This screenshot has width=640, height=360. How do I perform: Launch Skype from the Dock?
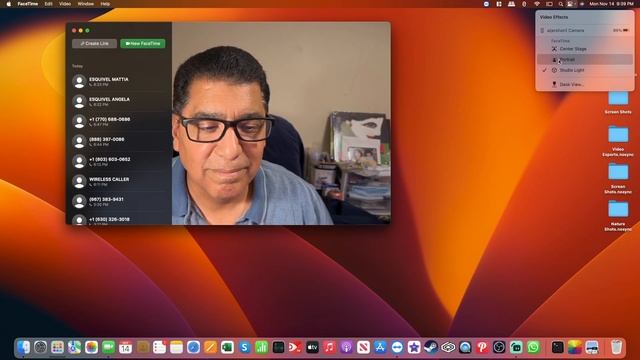click(244, 347)
